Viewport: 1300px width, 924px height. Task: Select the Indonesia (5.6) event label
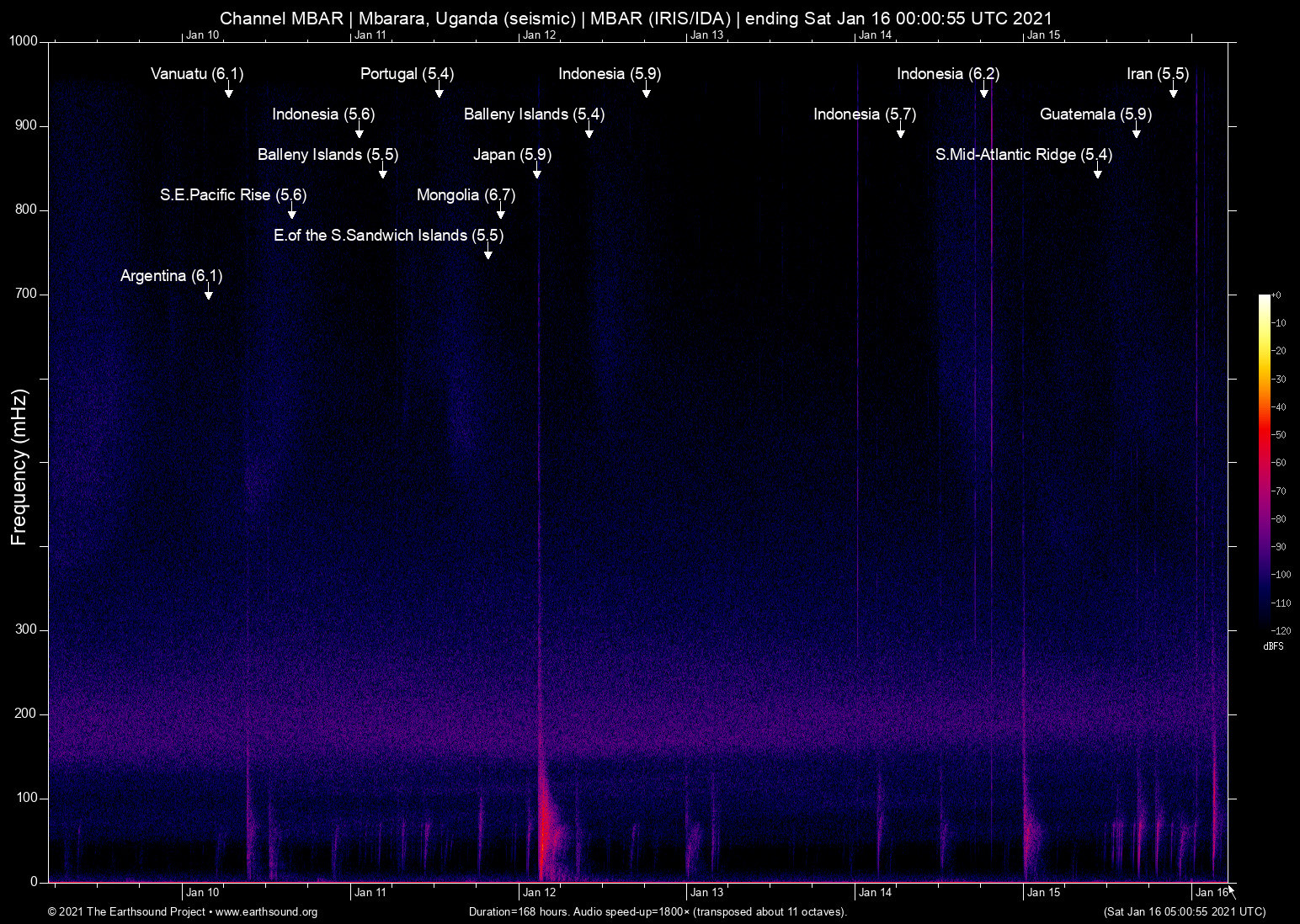pyautogui.click(x=323, y=114)
